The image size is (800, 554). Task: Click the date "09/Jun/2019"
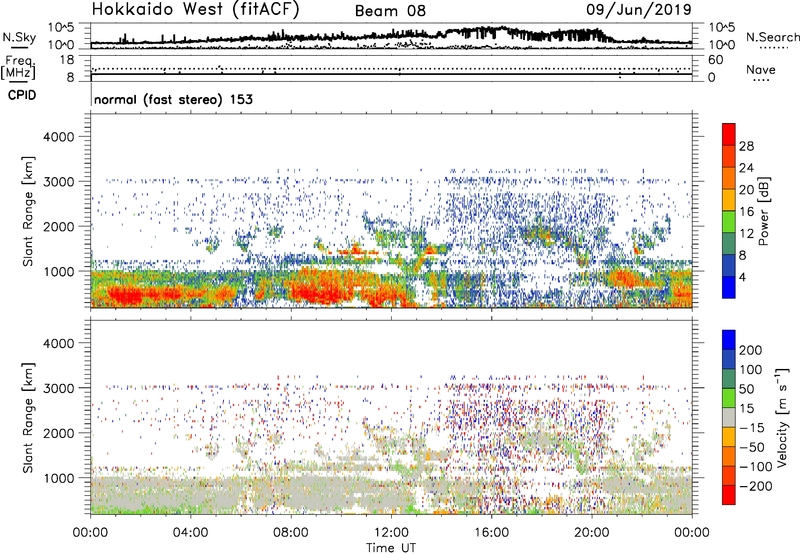coord(639,9)
